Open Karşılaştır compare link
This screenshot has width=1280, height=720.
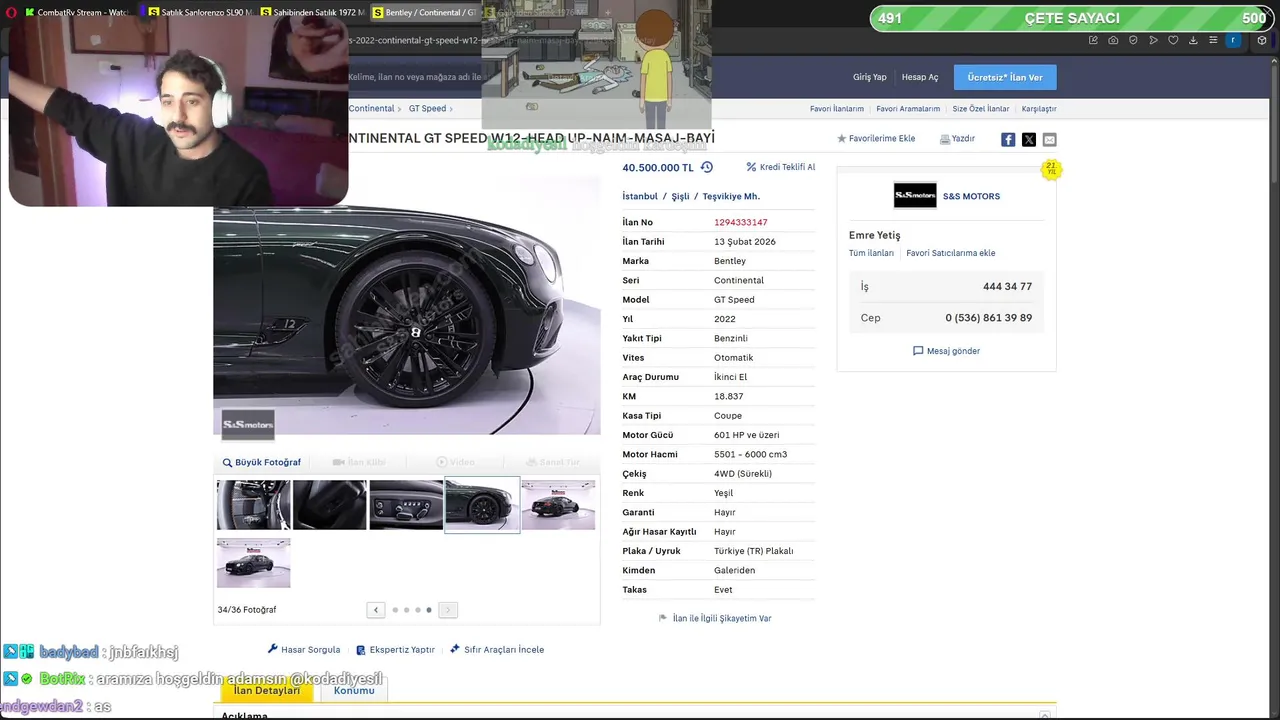coord(1039,109)
